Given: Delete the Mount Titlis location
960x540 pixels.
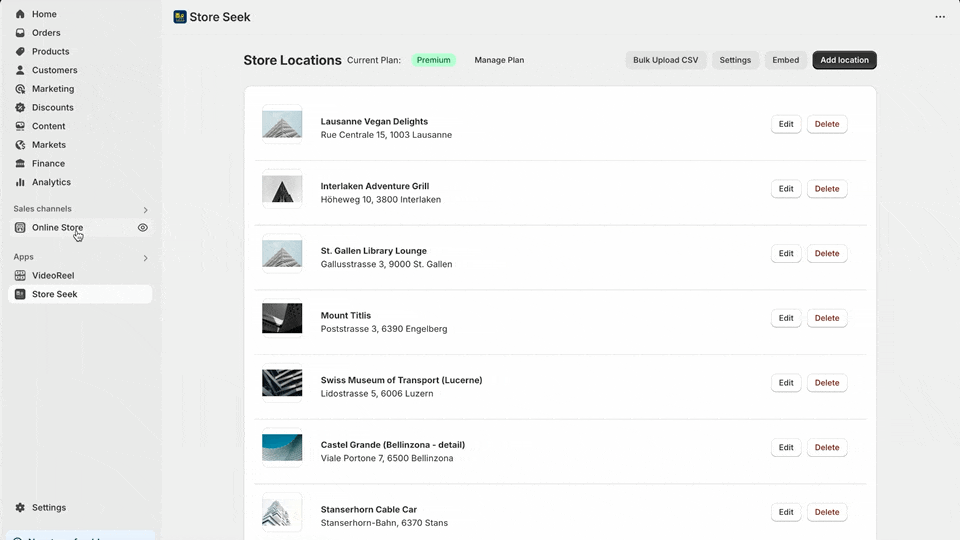Looking at the screenshot, I should click(x=826, y=318).
